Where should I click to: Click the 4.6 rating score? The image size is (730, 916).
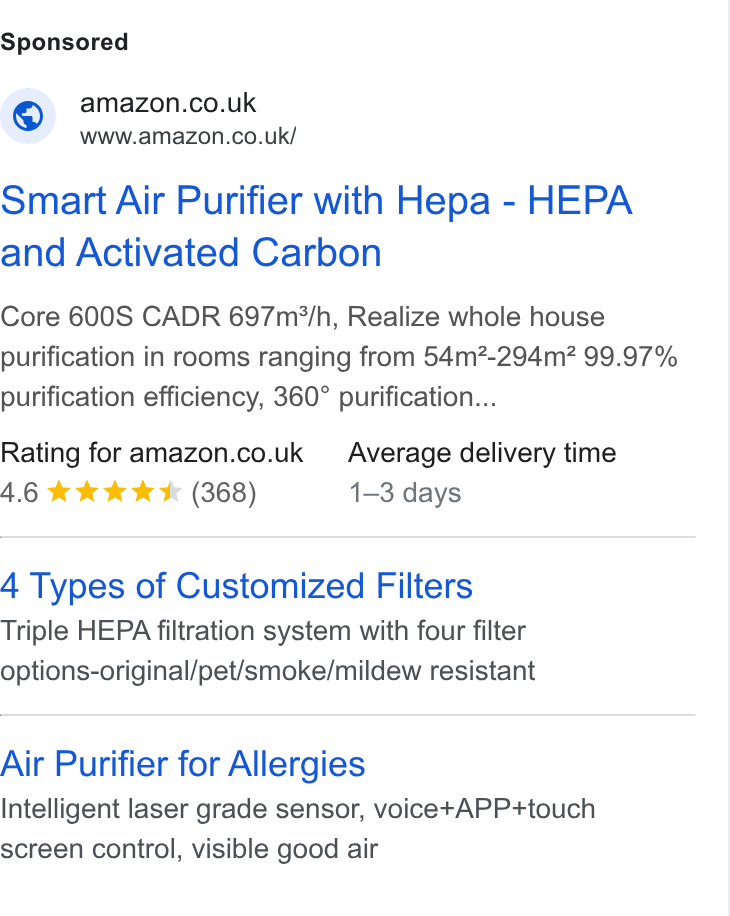pos(19,492)
